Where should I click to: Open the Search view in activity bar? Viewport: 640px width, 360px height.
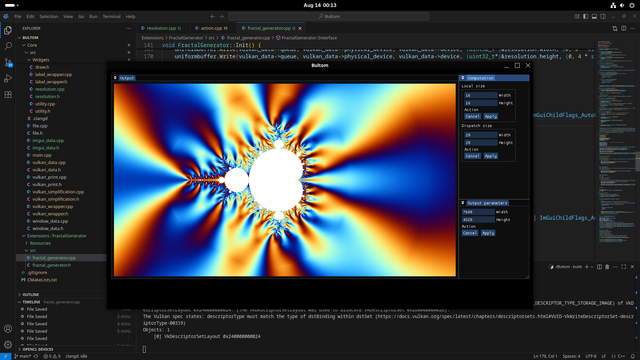[x=8, y=46]
